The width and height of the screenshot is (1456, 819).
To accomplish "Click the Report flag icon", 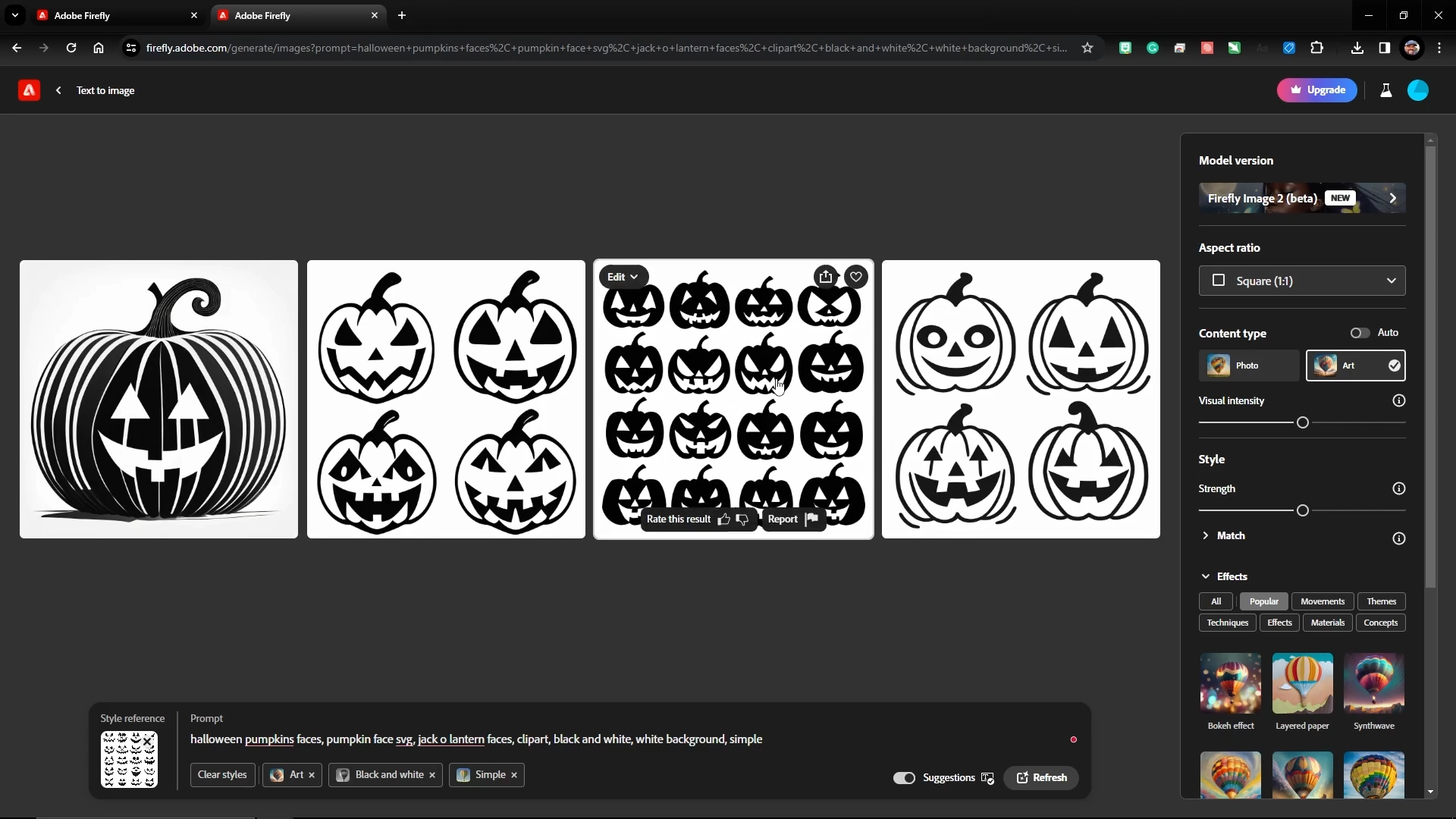I will [x=812, y=518].
